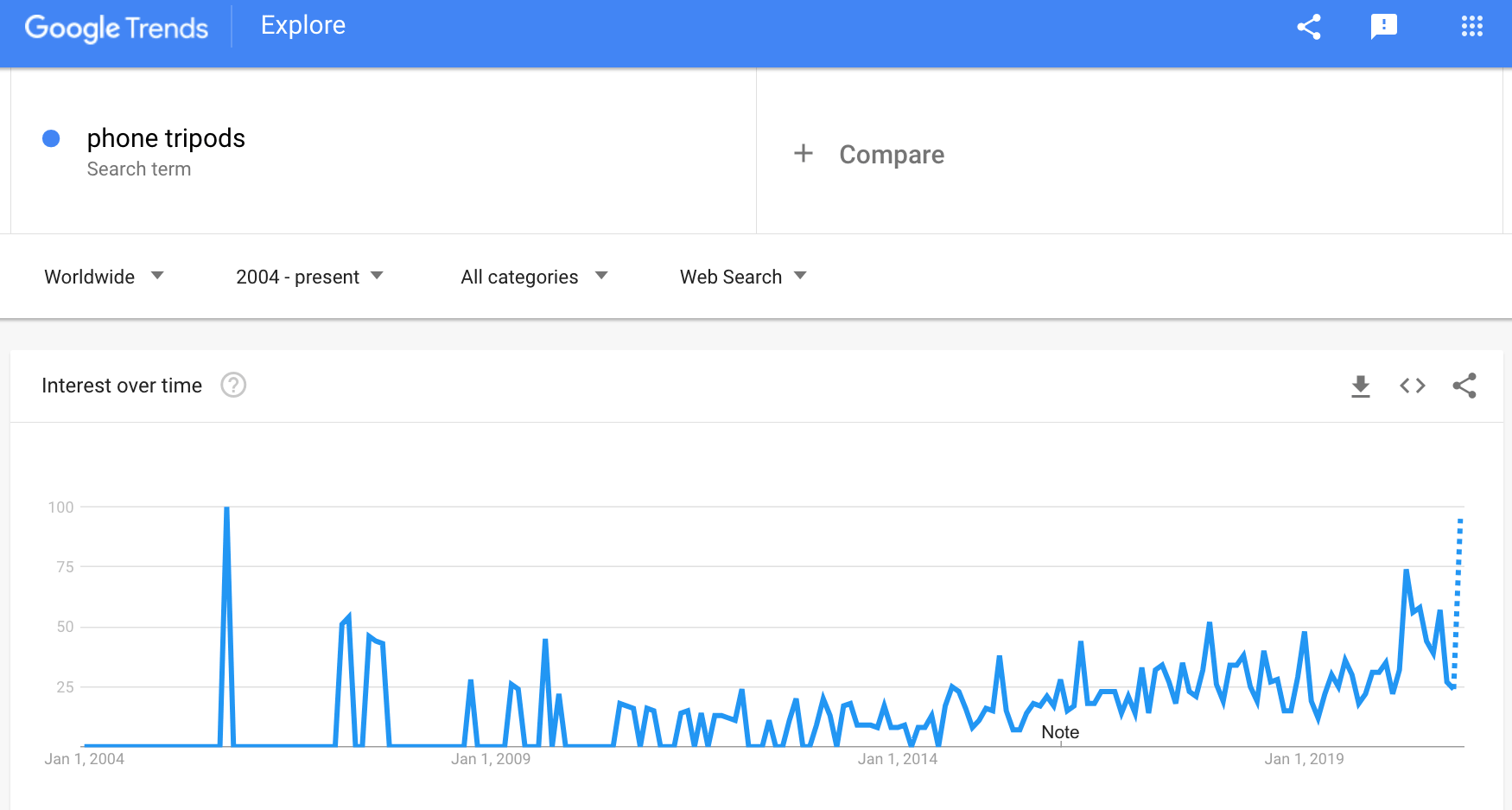Download the interest over time CSV

(x=1361, y=386)
